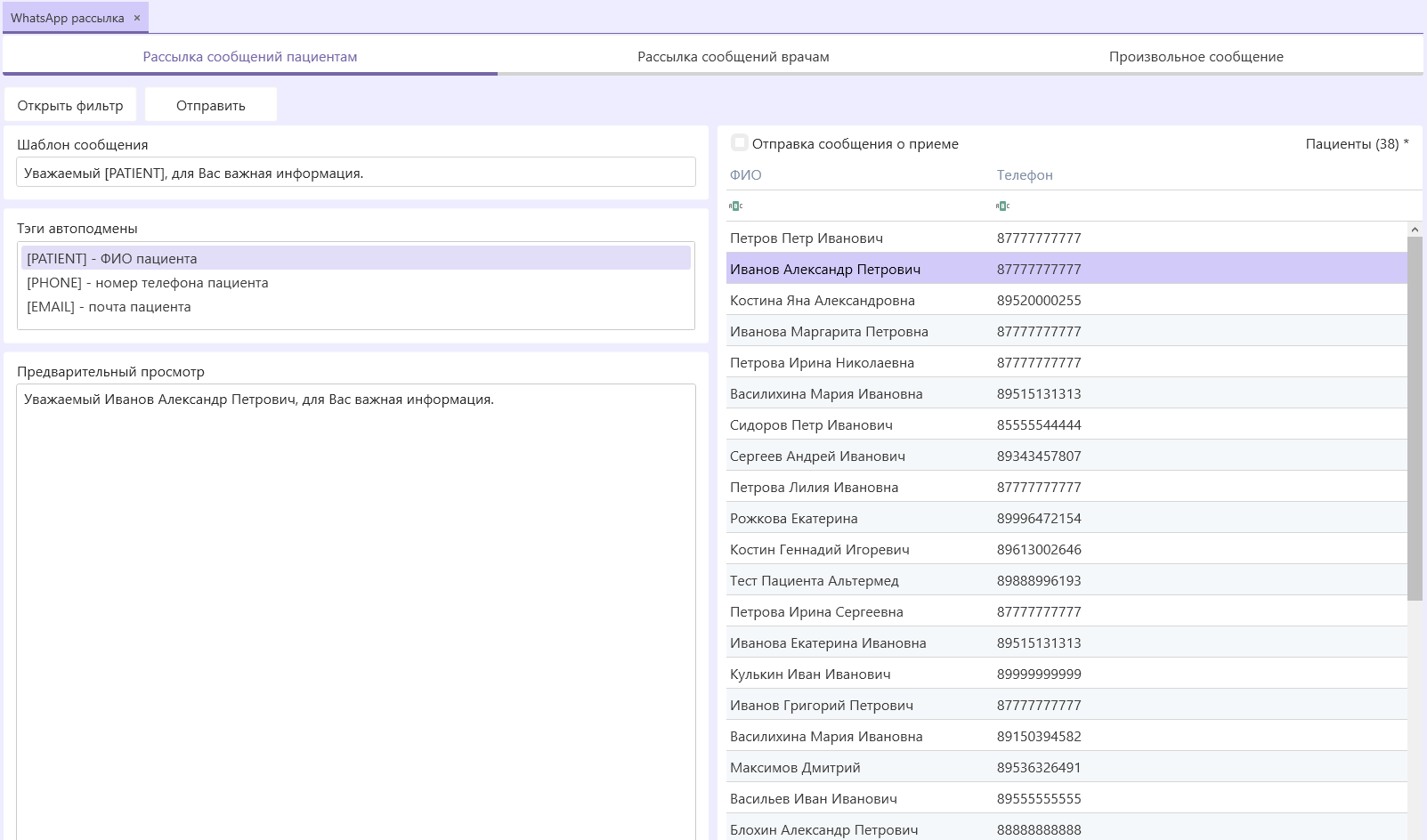Screen dimensions: 1427x840
Task: Select patient Костин Геннадий Игоревич
Action: tap(1066, 549)
